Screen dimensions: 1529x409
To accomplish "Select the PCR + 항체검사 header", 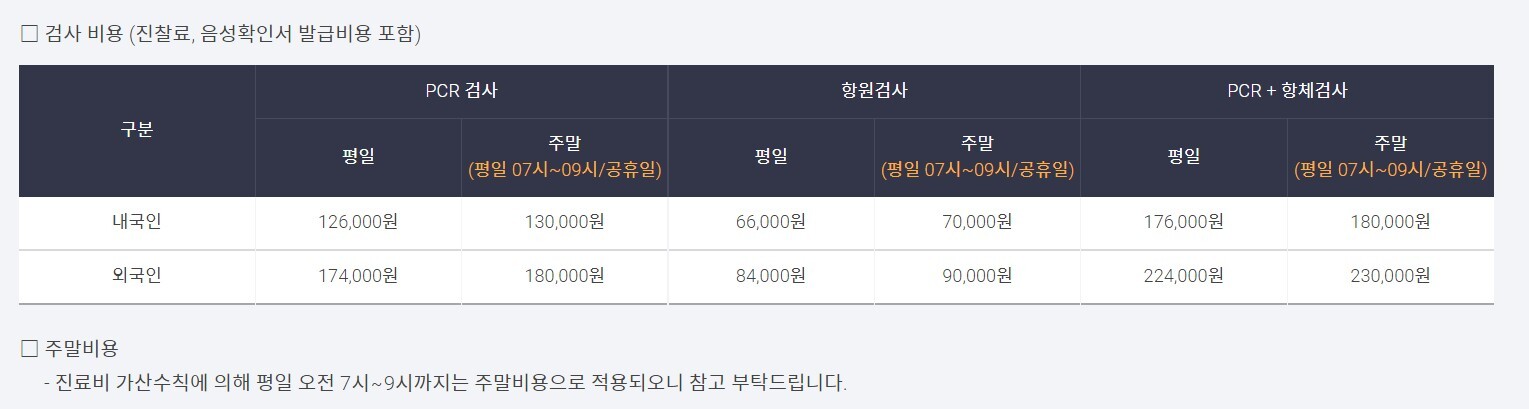I will 1287,91.
